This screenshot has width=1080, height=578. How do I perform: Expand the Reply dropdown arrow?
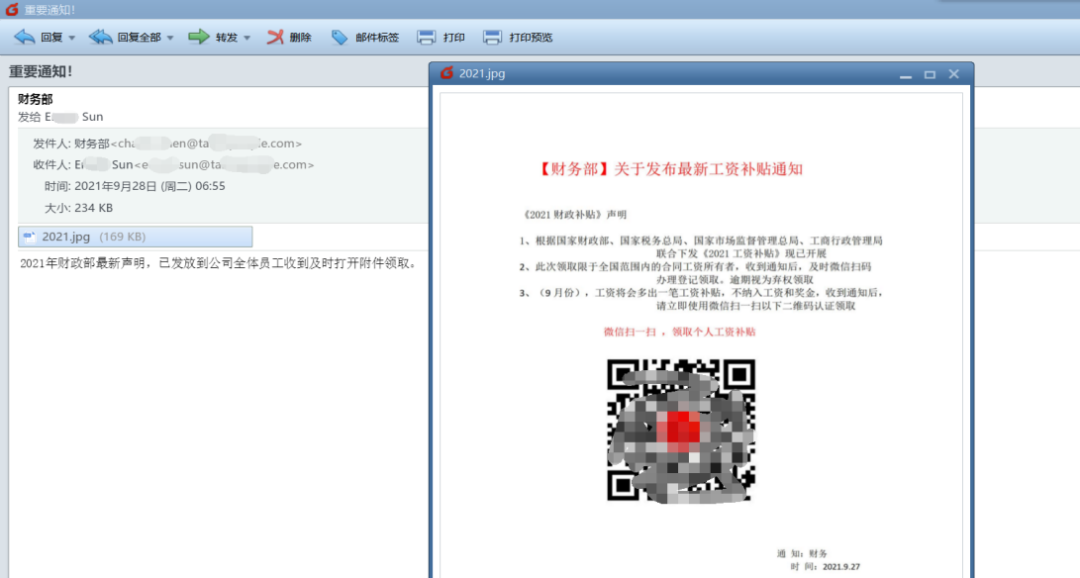coord(72,38)
